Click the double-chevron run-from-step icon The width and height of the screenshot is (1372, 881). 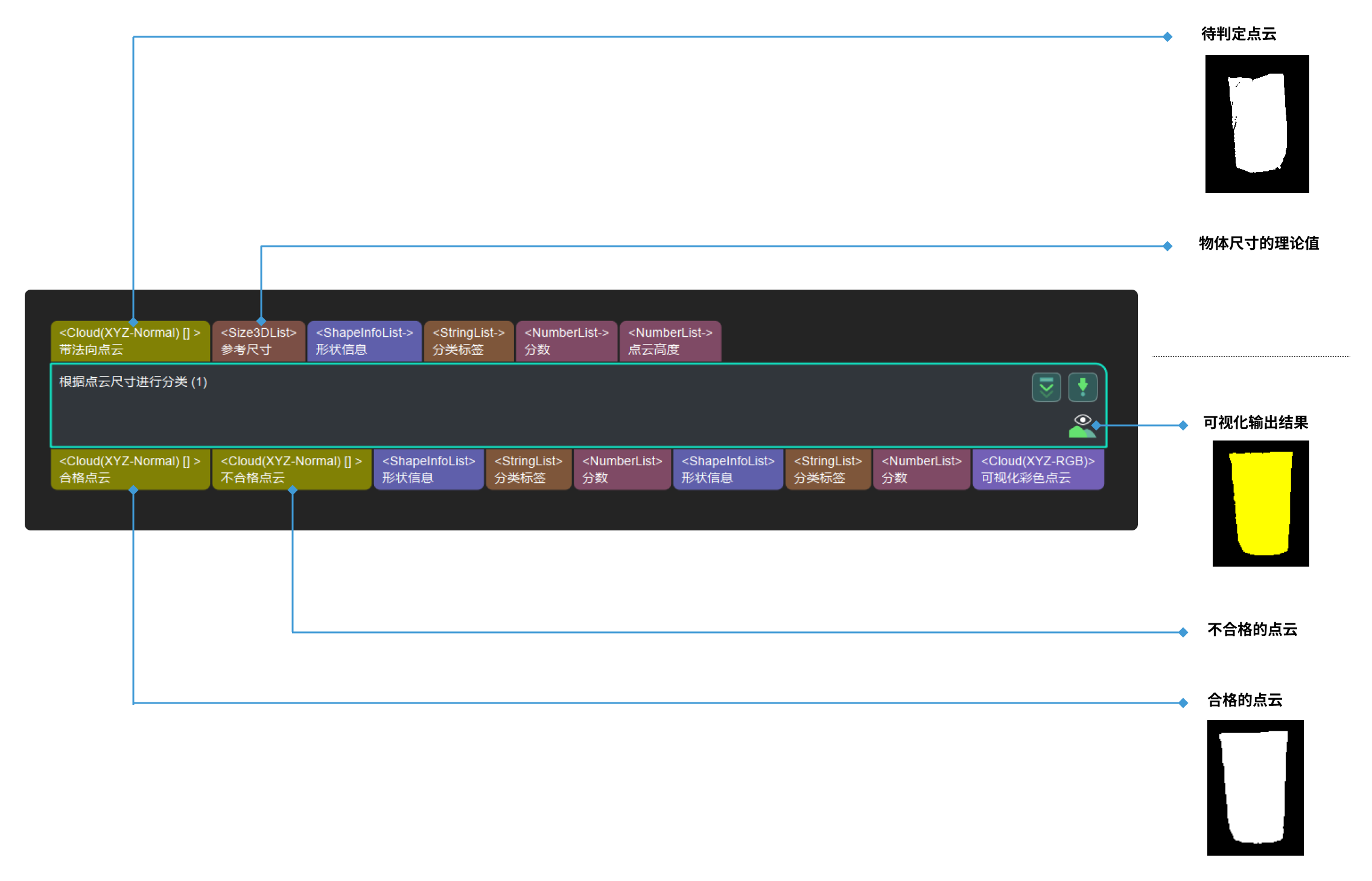coord(1046,387)
